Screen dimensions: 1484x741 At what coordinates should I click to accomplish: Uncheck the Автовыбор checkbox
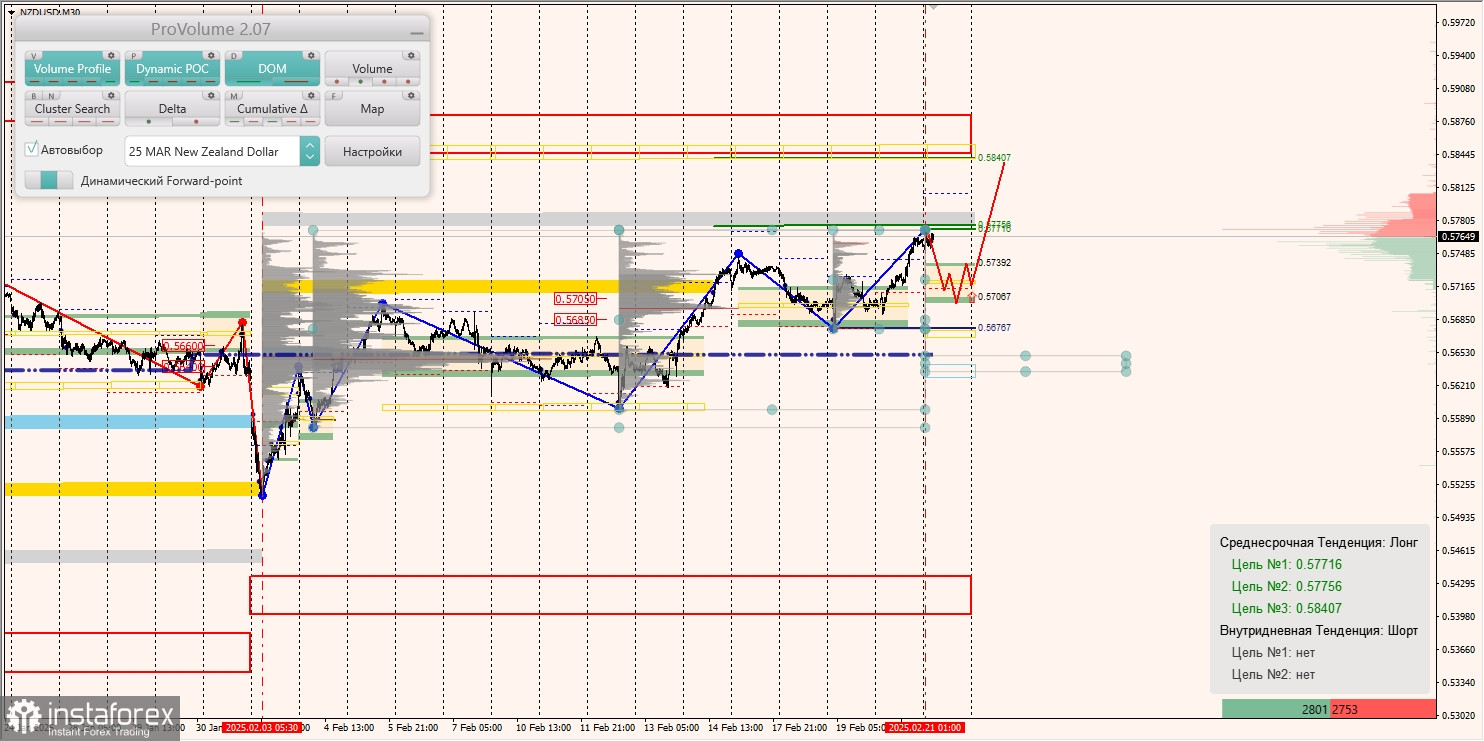32,149
